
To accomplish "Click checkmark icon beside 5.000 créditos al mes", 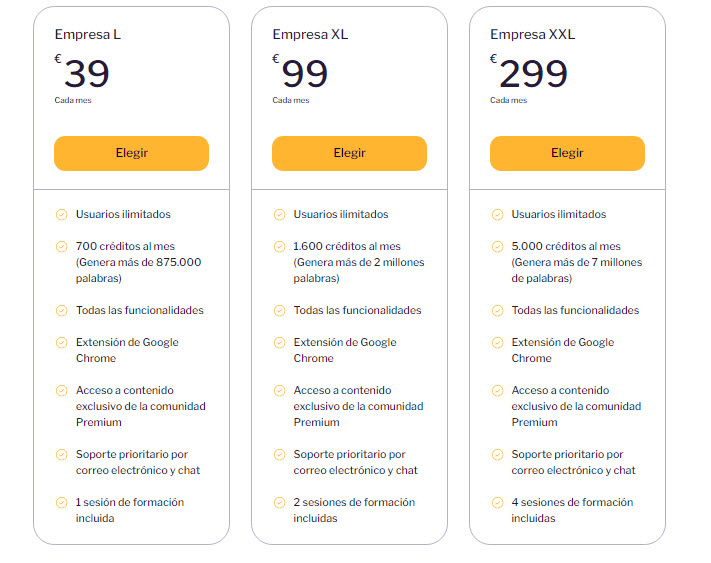I will tap(497, 246).
